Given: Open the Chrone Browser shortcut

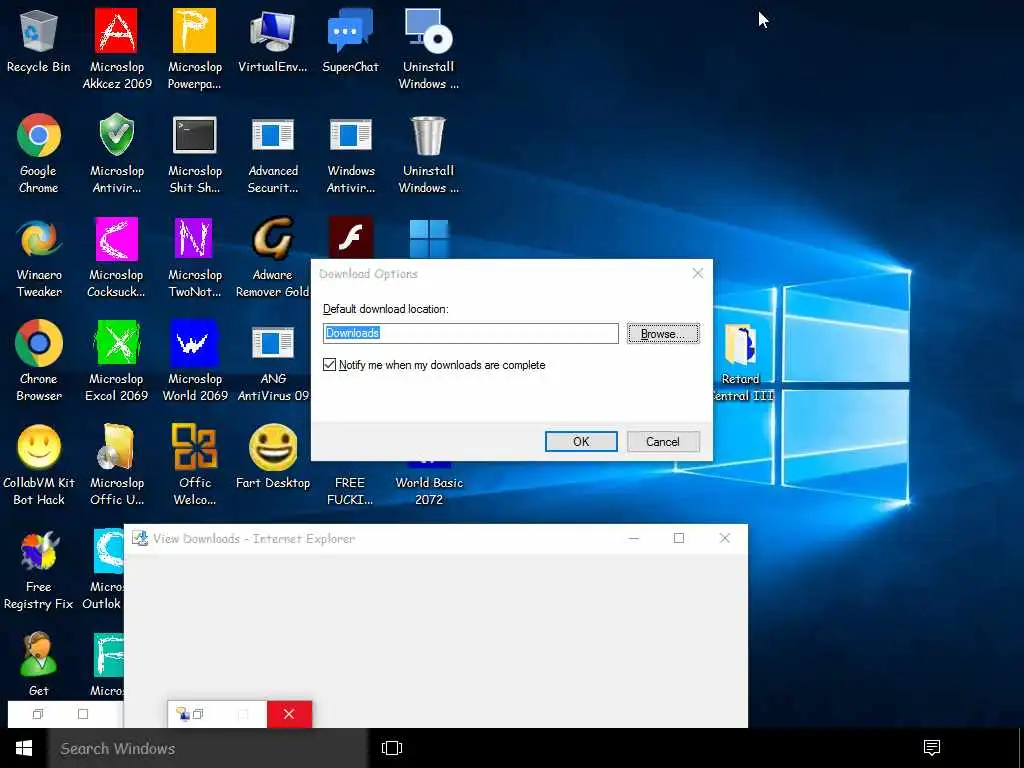Looking at the screenshot, I should pos(39,361).
